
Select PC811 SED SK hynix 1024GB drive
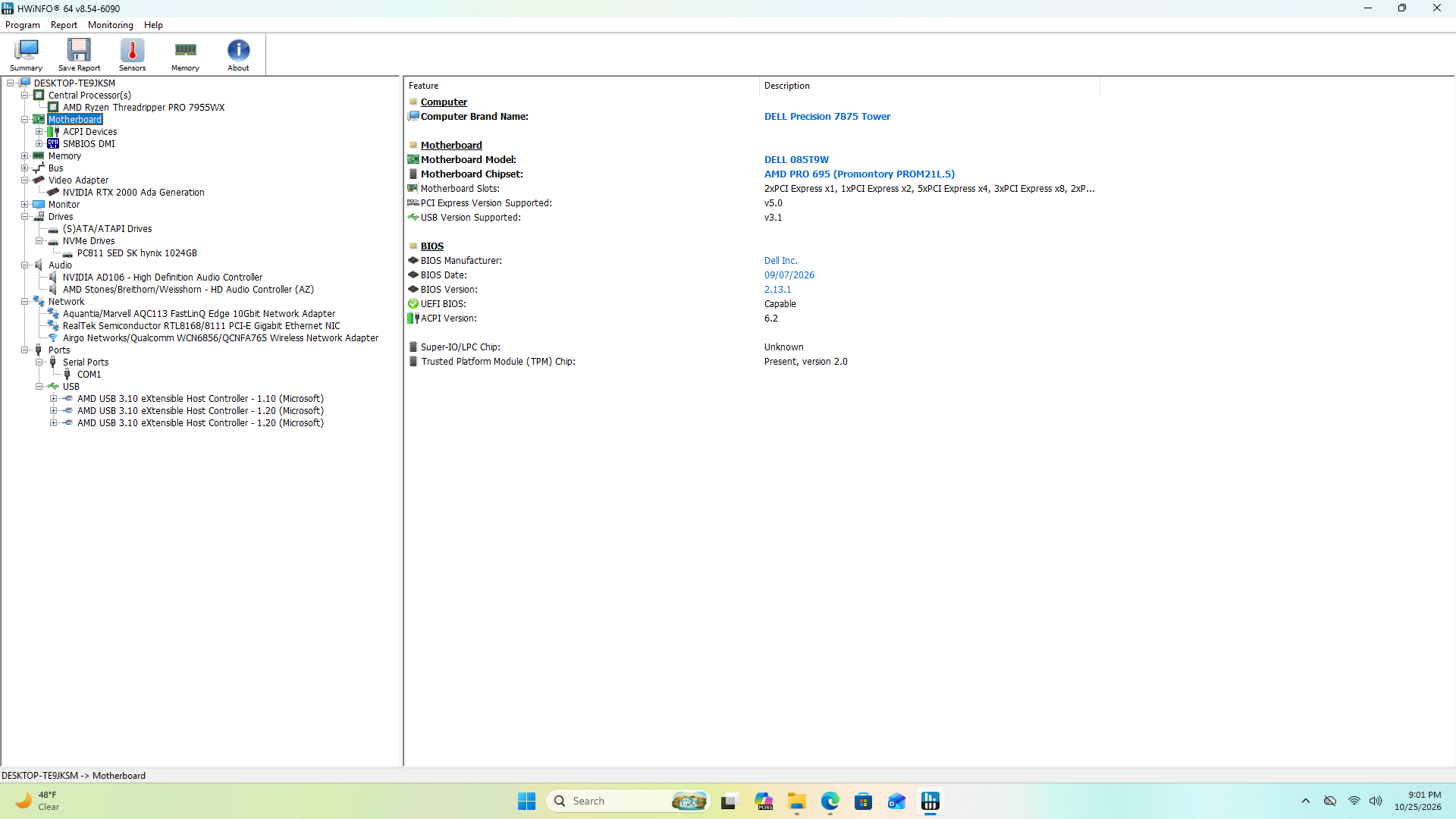(136, 253)
